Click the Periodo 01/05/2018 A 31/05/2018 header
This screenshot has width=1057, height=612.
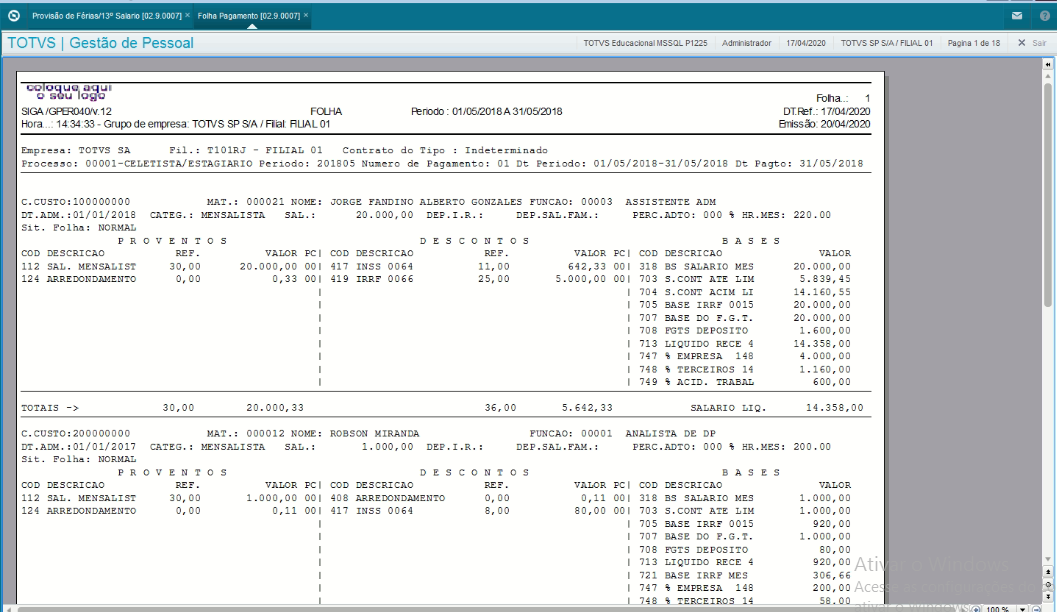tap(487, 112)
